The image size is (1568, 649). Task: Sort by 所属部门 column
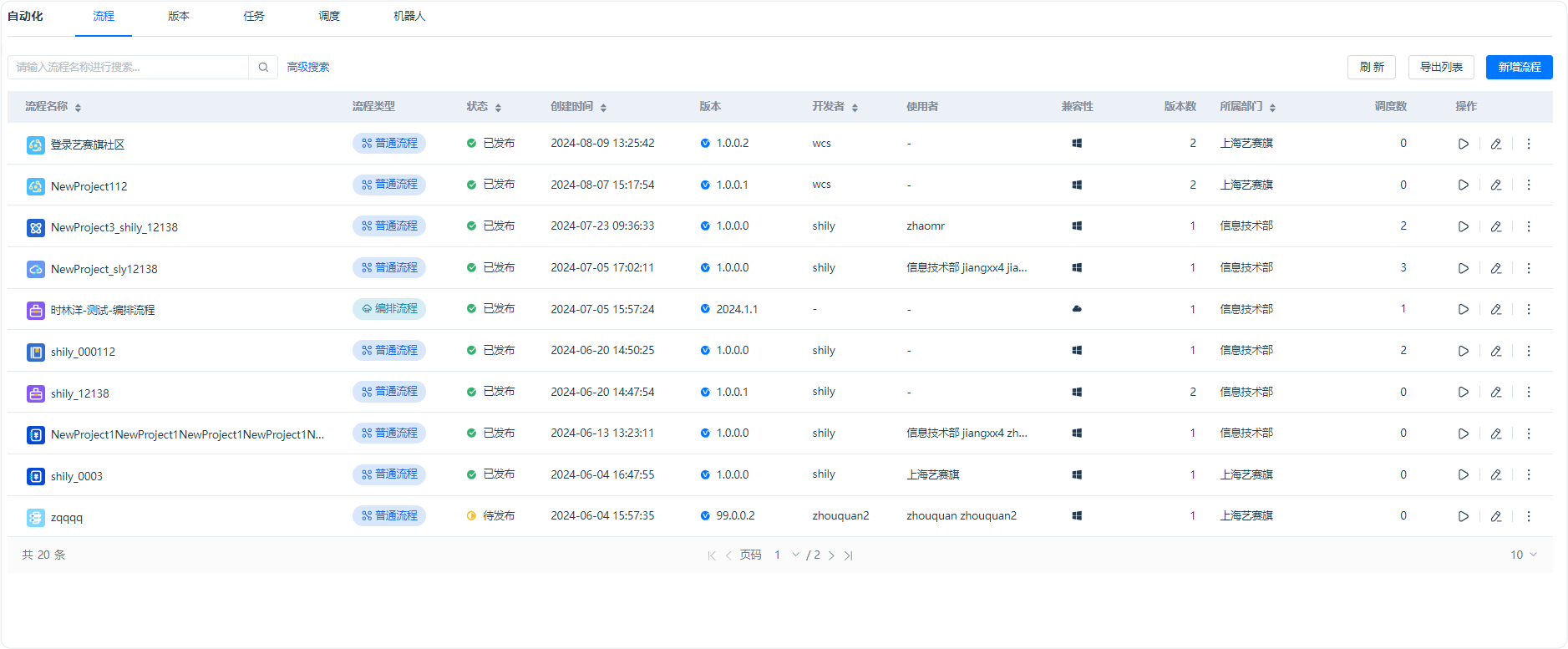pos(1272,107)
